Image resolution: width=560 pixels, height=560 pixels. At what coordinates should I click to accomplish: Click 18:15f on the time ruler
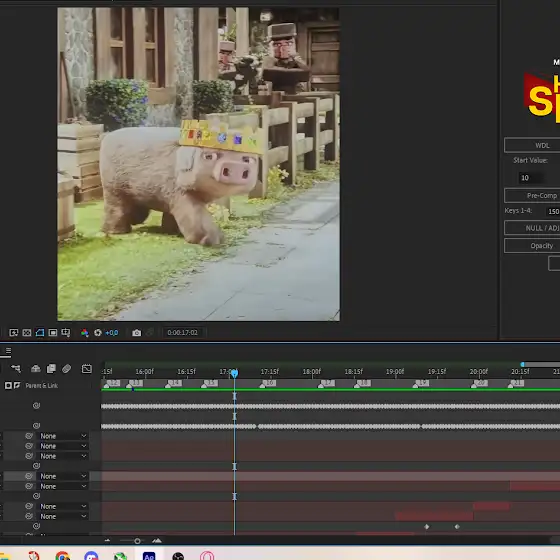[354, 371]
